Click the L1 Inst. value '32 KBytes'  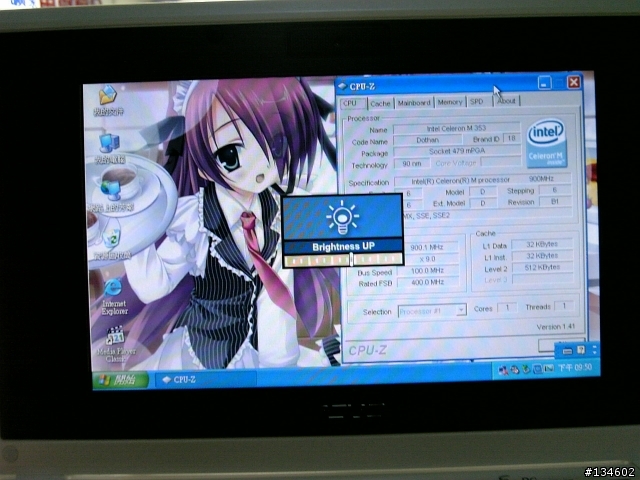542,256
